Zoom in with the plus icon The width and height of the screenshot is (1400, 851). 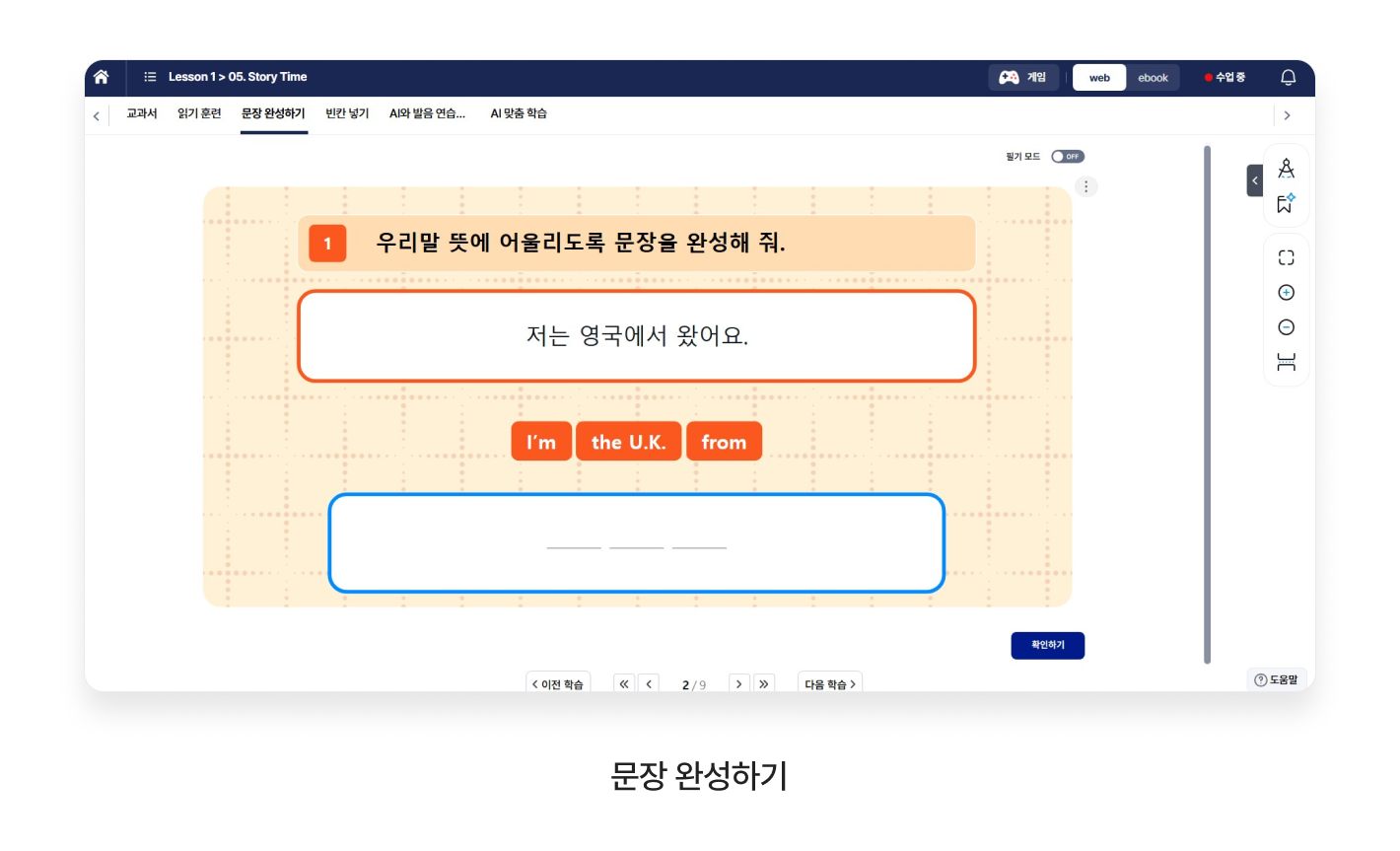1286,293
